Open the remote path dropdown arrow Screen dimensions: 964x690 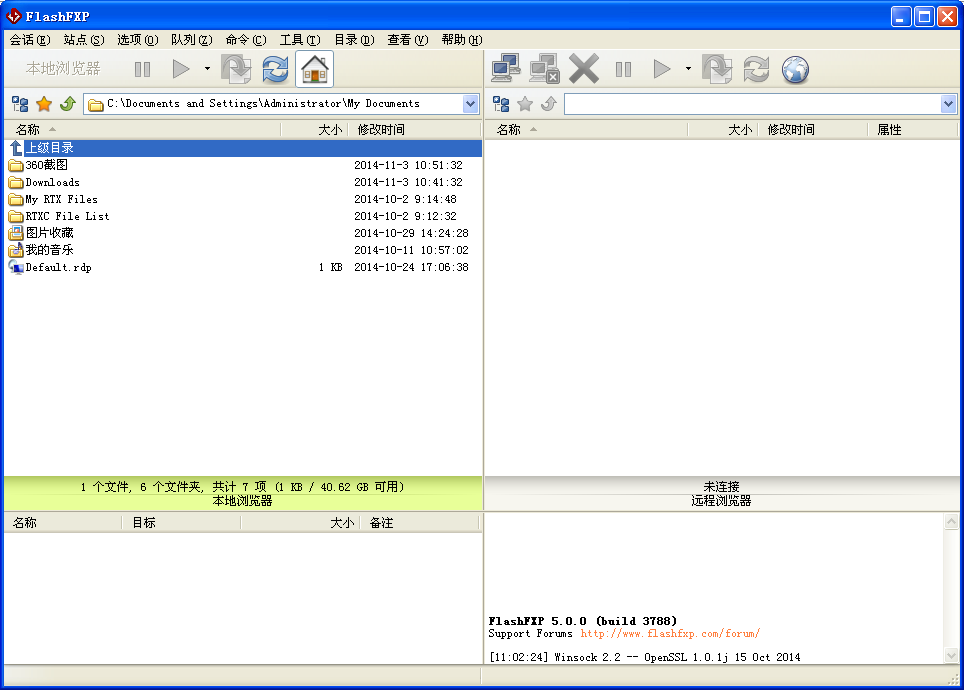click(949, 104)
